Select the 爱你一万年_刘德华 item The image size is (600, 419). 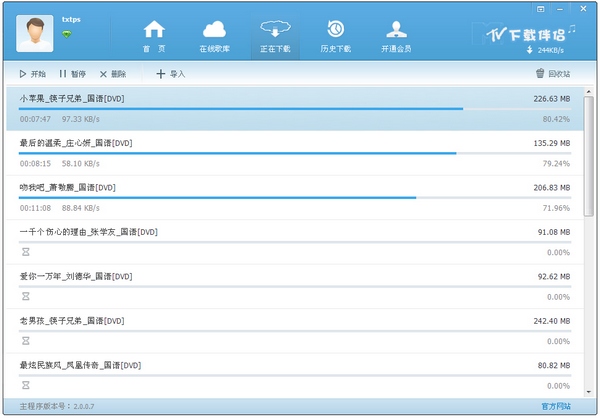point(295,286)
